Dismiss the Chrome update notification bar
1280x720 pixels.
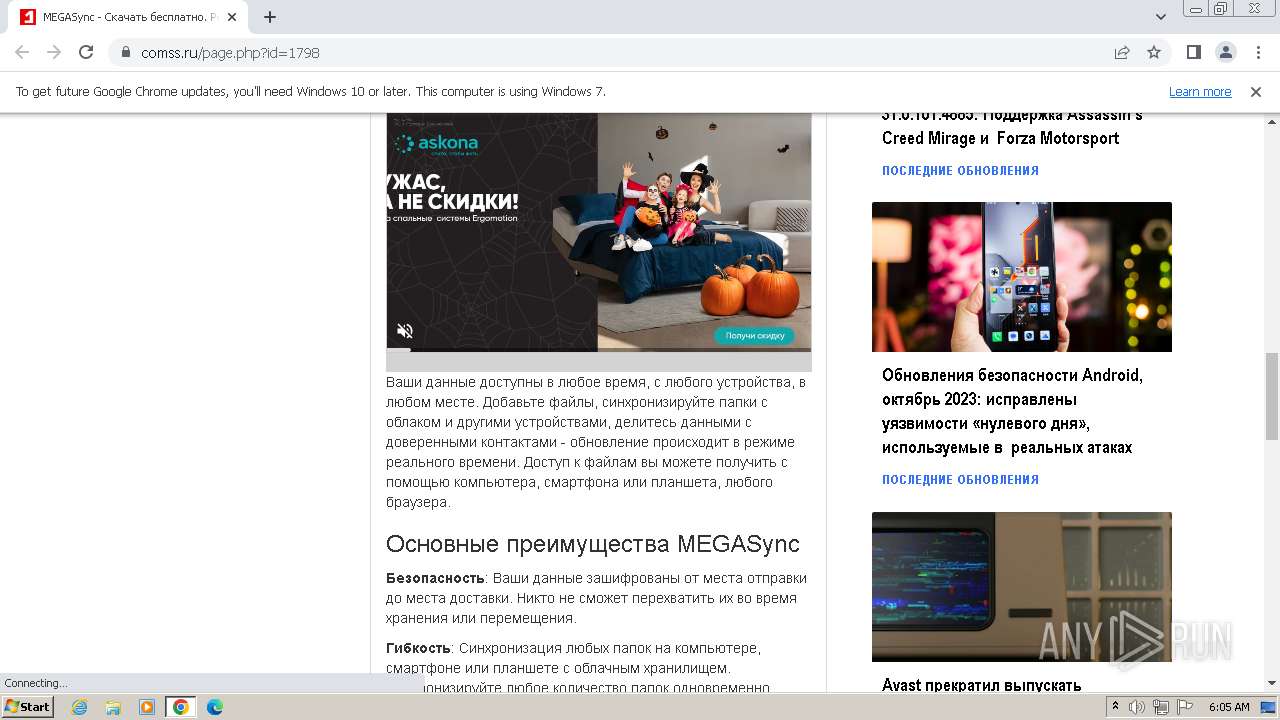[1256, 91]
